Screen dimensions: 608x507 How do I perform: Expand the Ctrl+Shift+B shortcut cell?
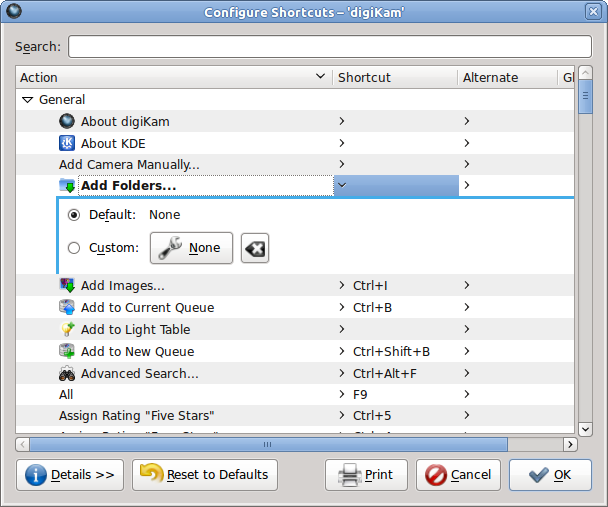pyautogui.click(x=342, y=351)
